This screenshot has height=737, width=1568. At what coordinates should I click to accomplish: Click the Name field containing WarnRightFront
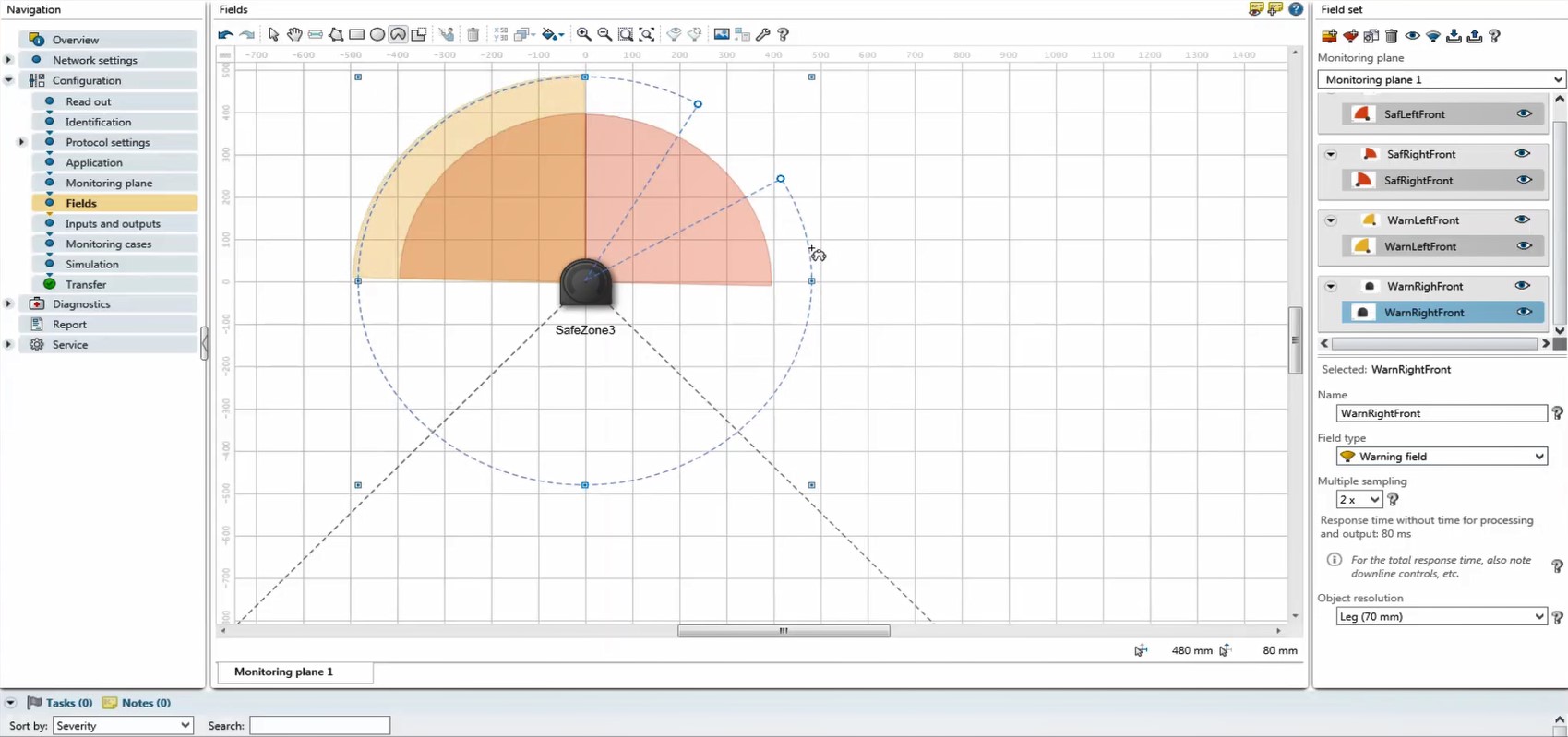[x=1441, y=413]
